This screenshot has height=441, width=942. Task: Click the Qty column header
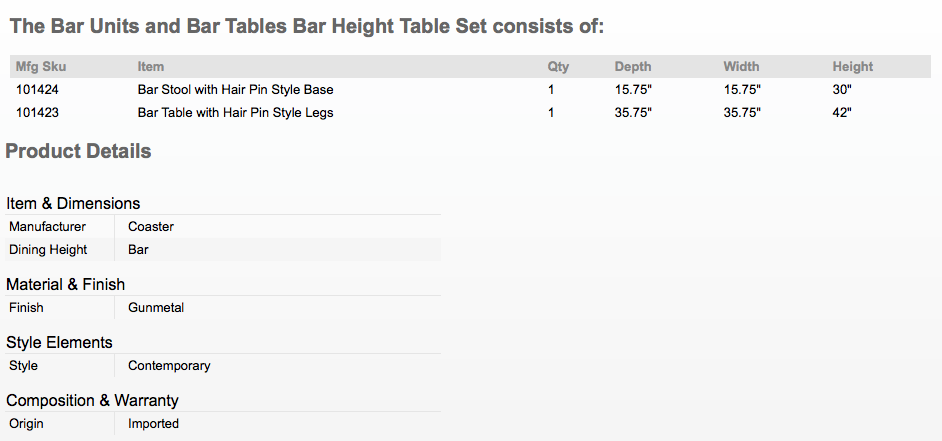click(x=558, y=67)
